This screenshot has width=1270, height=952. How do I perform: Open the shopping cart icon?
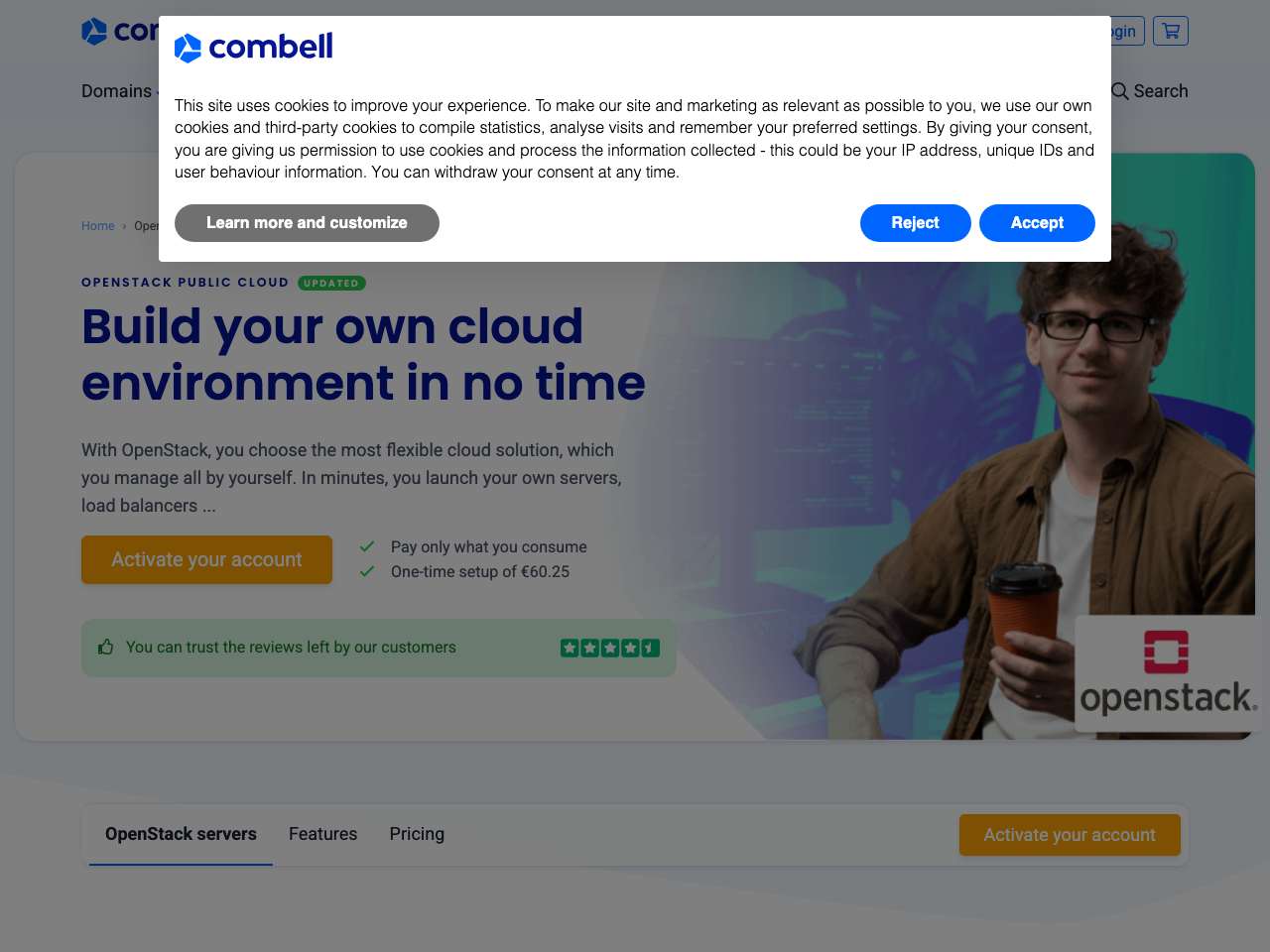(x=1170, y=31)
